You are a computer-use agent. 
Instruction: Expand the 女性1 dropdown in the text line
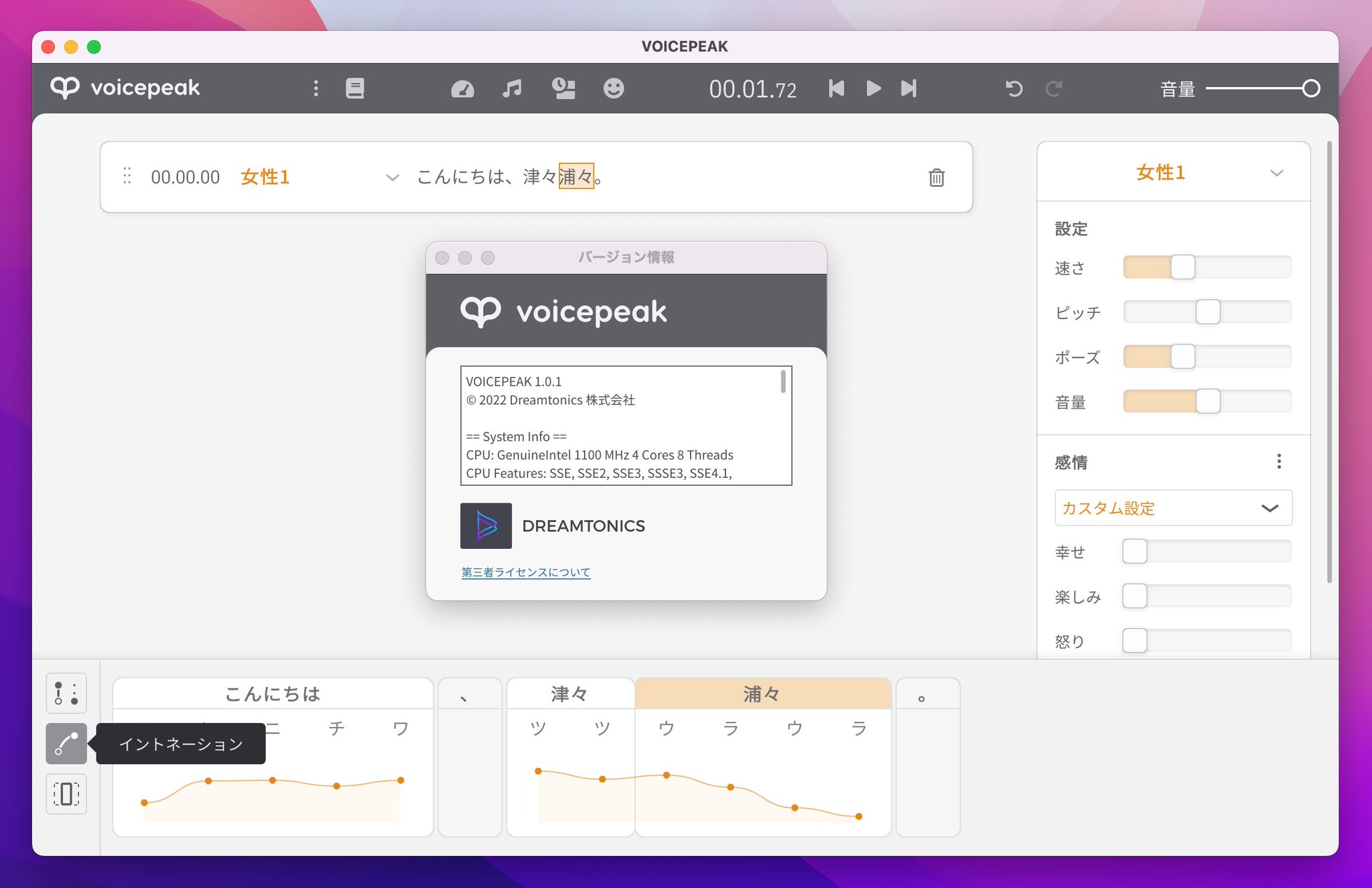pyautogui.click(x=393, y=178)
